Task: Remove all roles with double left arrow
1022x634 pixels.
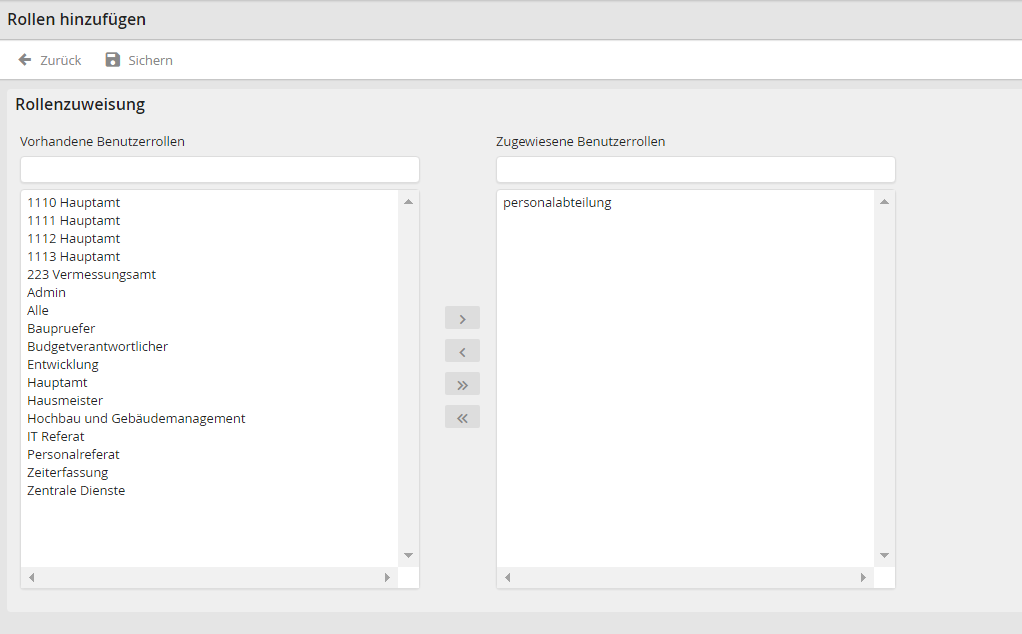Action: pyautogui.click(x=462, y=417)
